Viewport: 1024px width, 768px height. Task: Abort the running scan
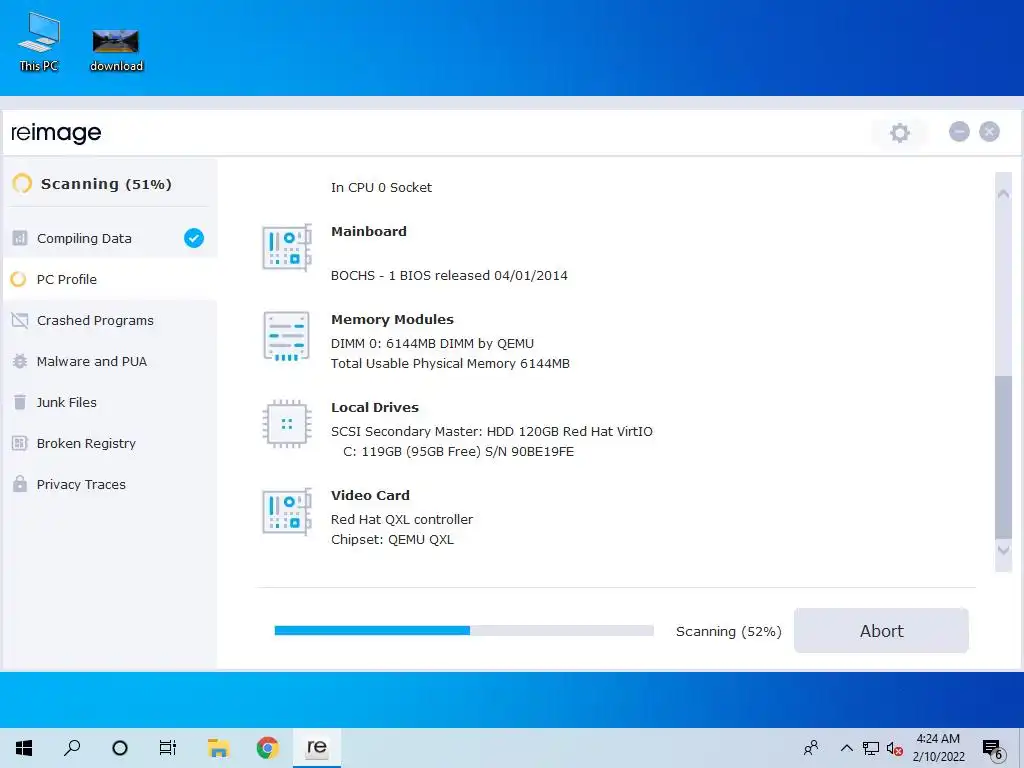(x=881, y=631)
